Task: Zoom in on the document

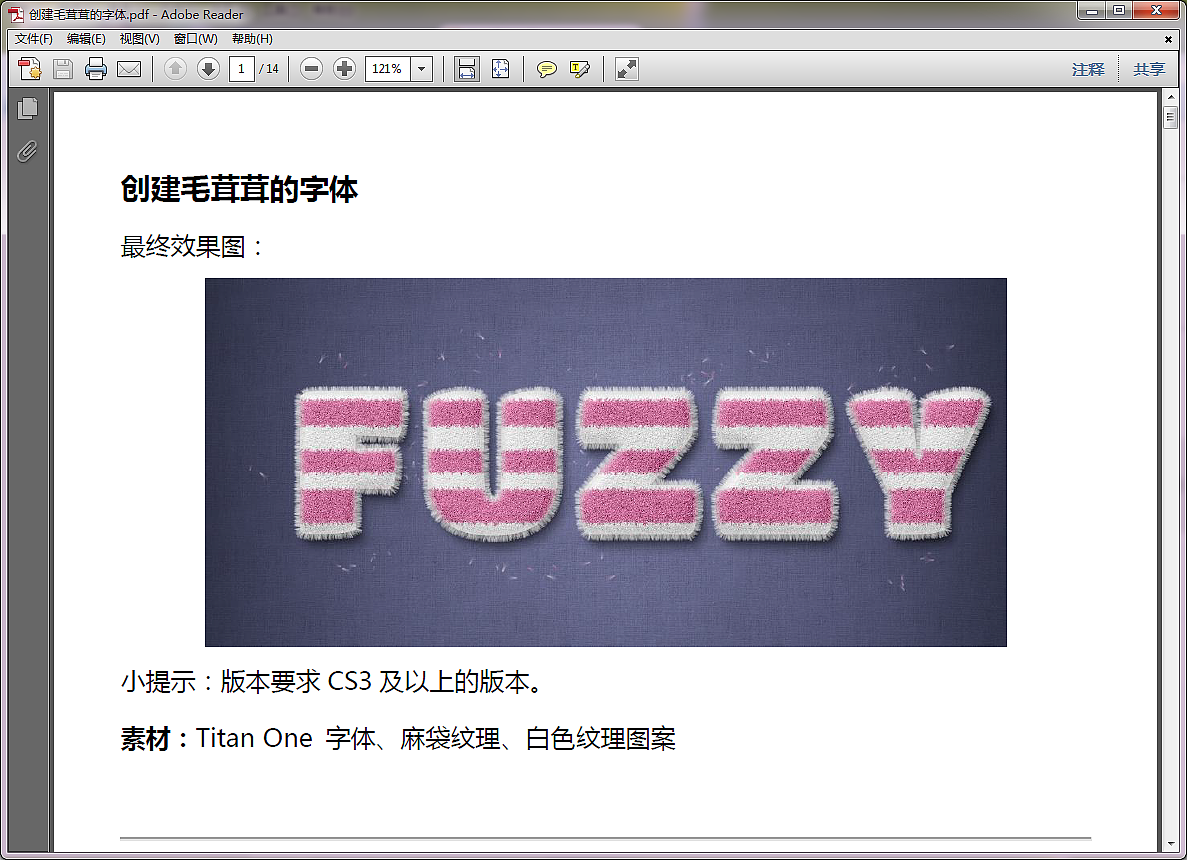Action: pos(343,69)
